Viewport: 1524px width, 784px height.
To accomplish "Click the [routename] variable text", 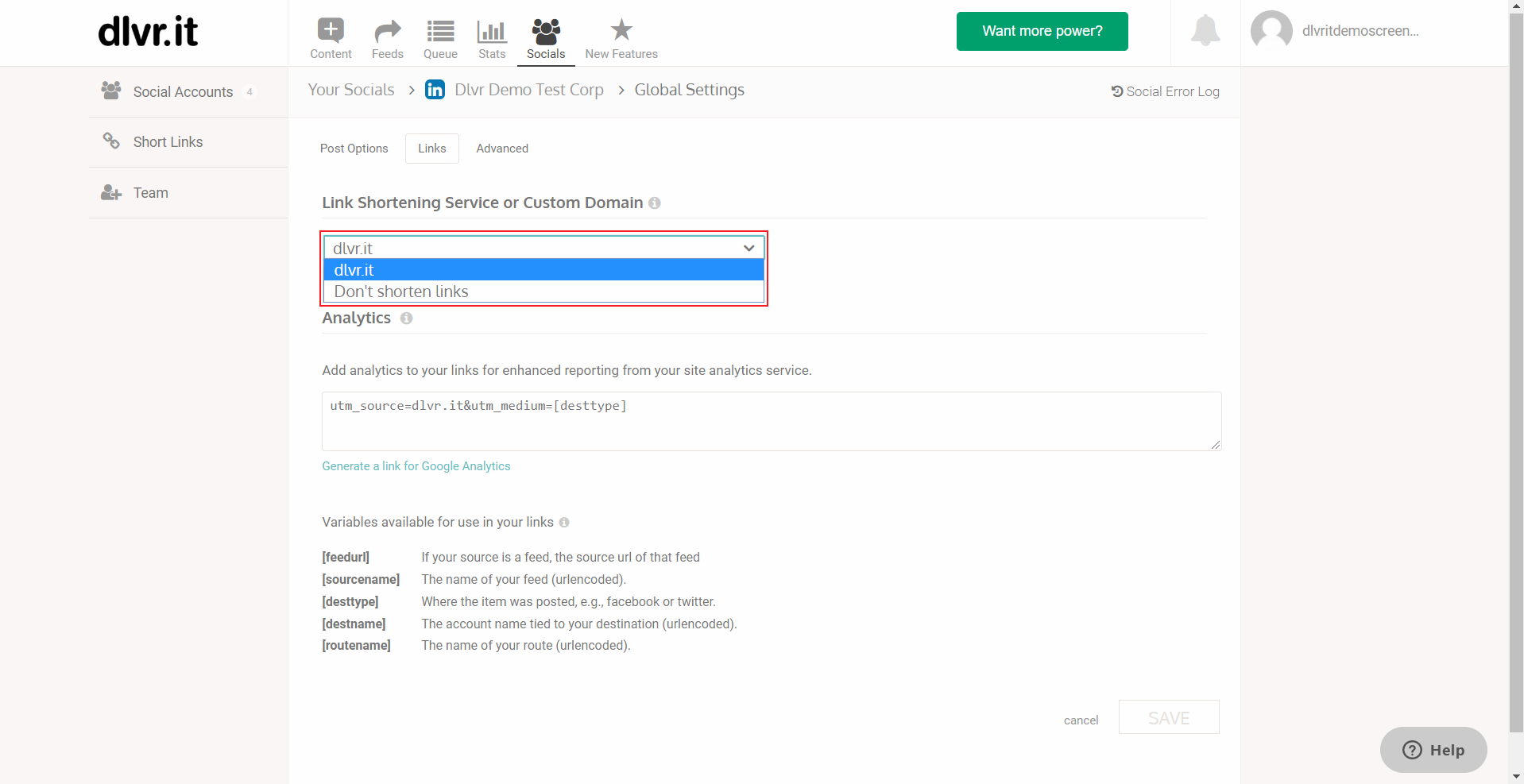I will pos(356,646).
